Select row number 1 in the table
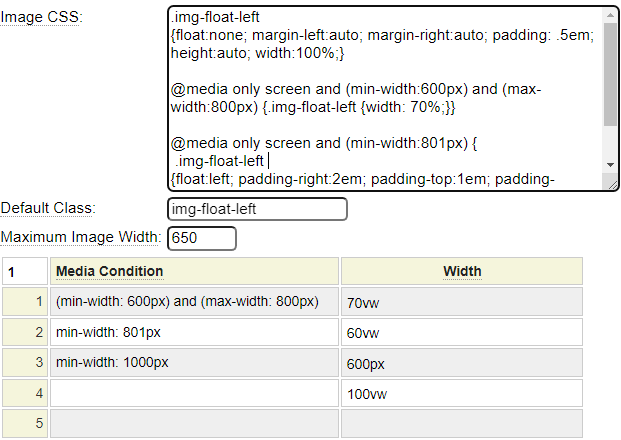The width and height of the screenshot is (621, 440). 25,302
